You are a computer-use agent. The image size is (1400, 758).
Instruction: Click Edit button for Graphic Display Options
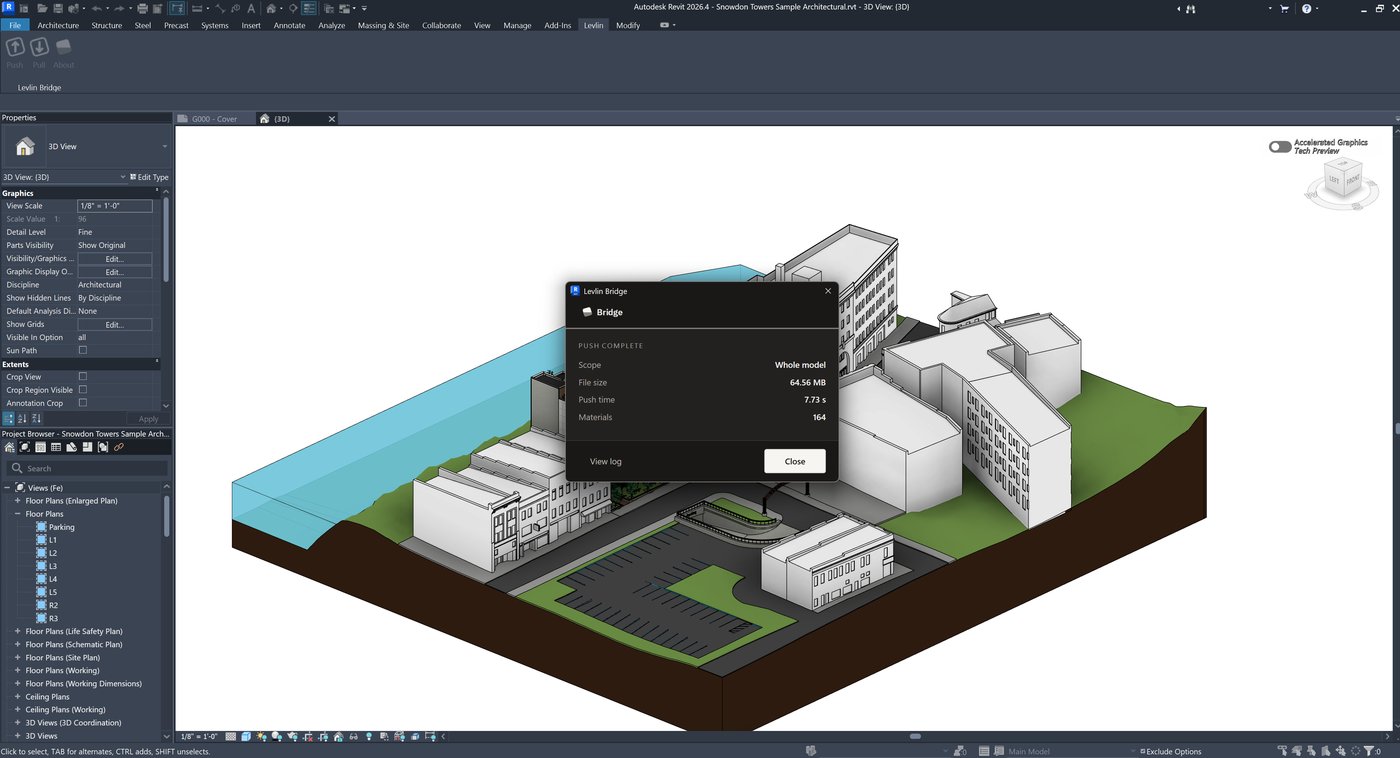114,272
